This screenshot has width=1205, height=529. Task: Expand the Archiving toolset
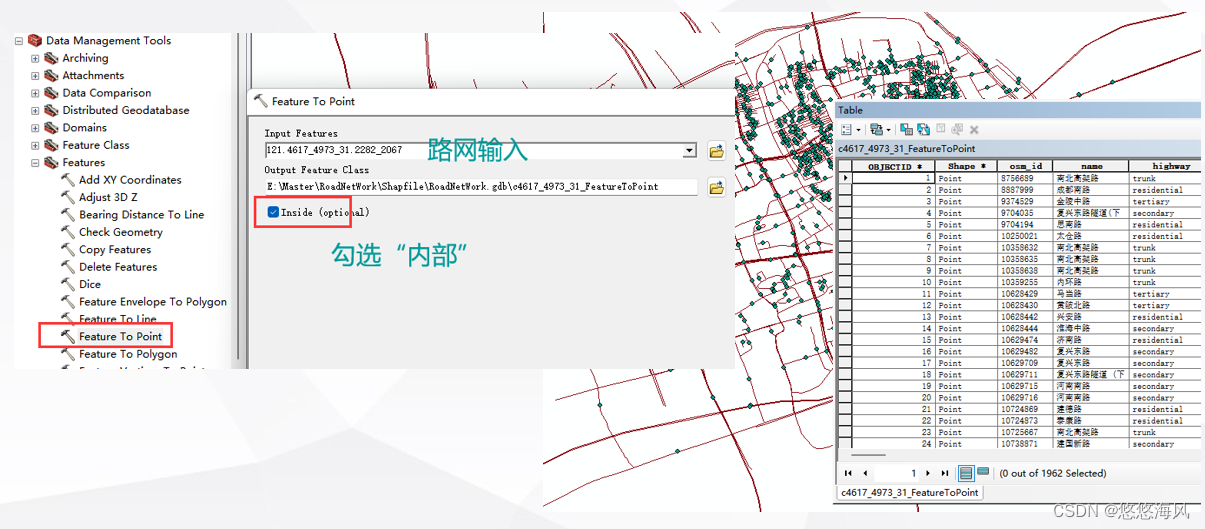tap(35, 58)
